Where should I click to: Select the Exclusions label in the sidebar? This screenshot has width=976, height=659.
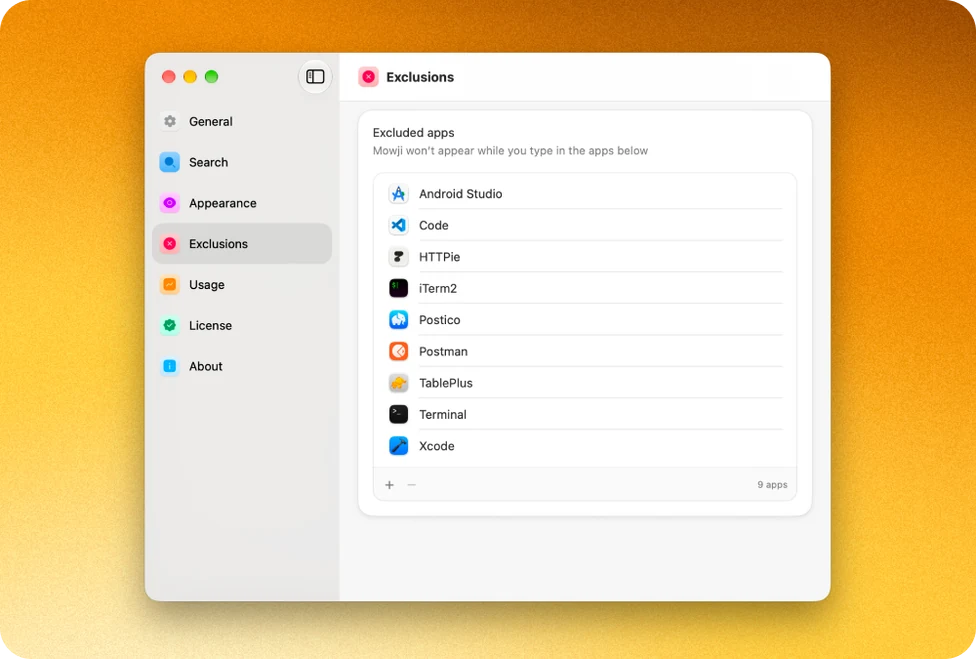pyautogui.click(x=218, y=244)
